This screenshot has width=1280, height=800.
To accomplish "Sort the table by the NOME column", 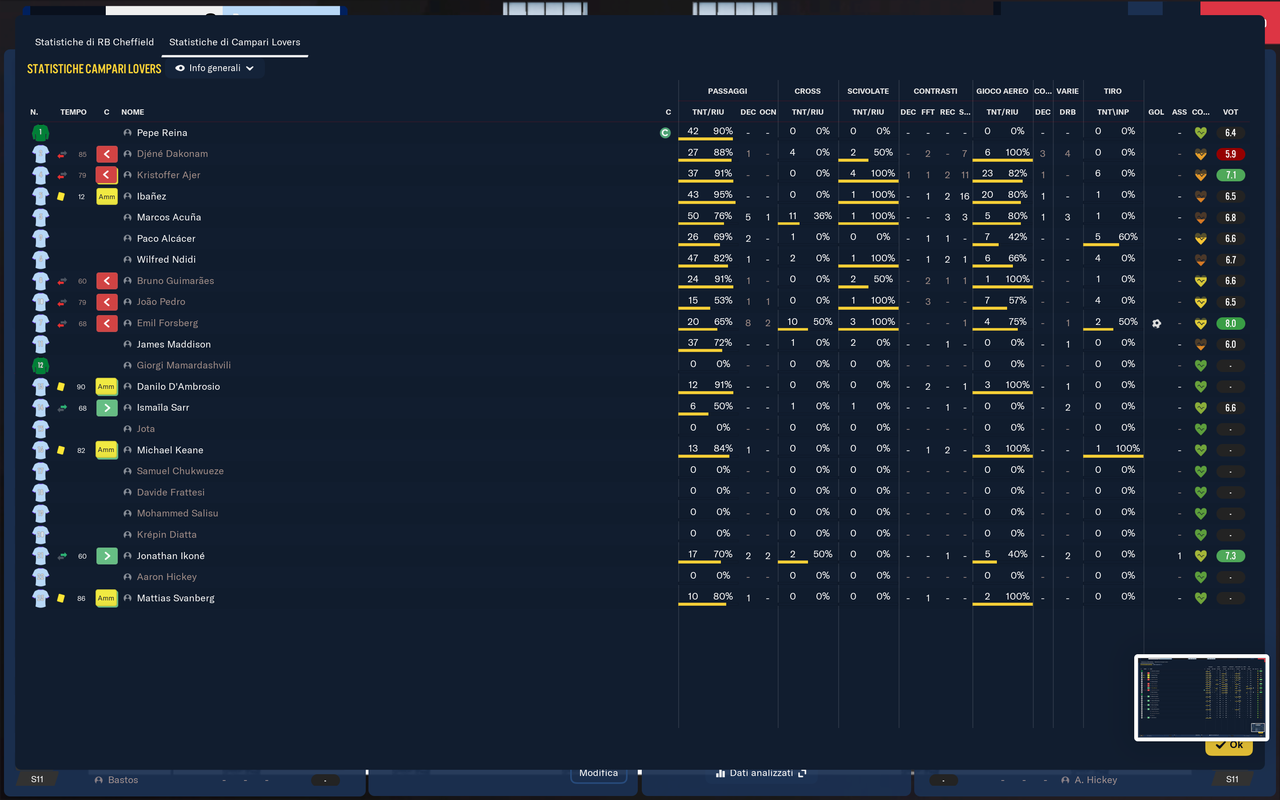I will pos(133,112).
